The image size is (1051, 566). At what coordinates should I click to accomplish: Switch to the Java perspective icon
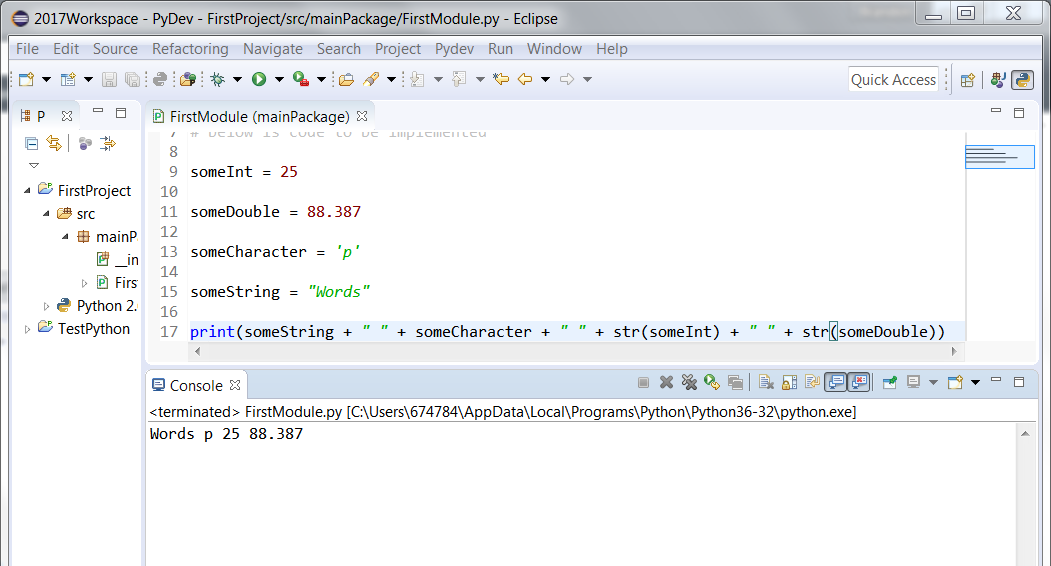point(998,80)
